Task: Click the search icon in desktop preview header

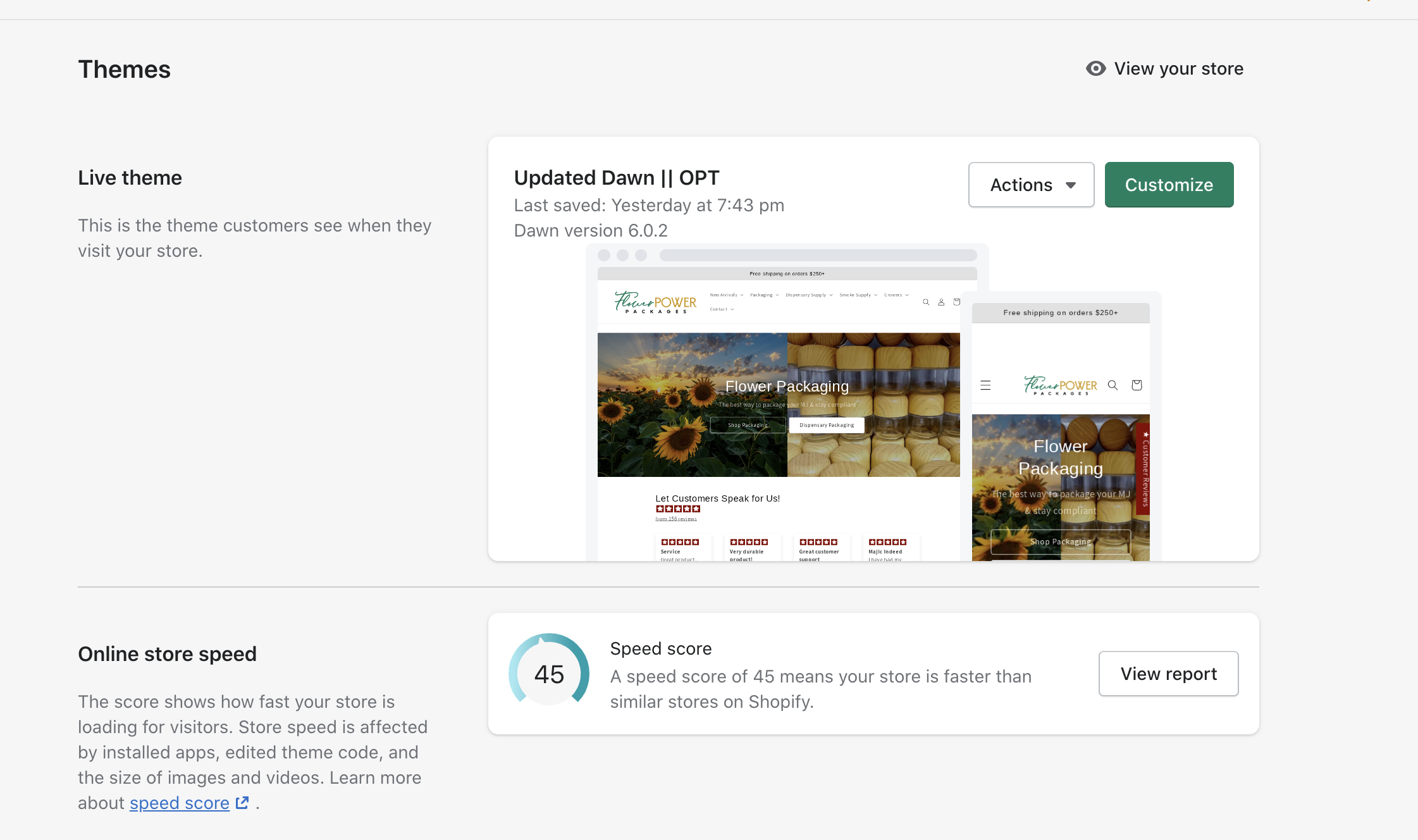Action: point(926,302)
